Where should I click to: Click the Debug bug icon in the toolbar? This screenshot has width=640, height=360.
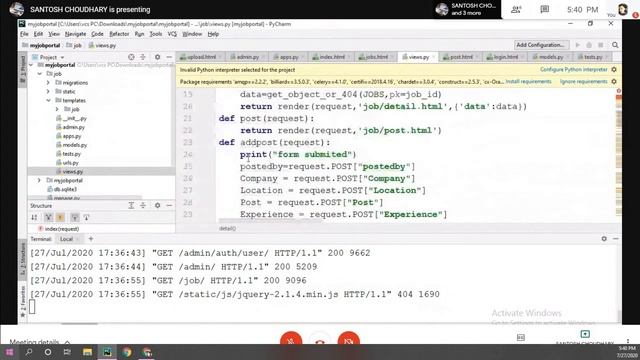coord(589,45)
